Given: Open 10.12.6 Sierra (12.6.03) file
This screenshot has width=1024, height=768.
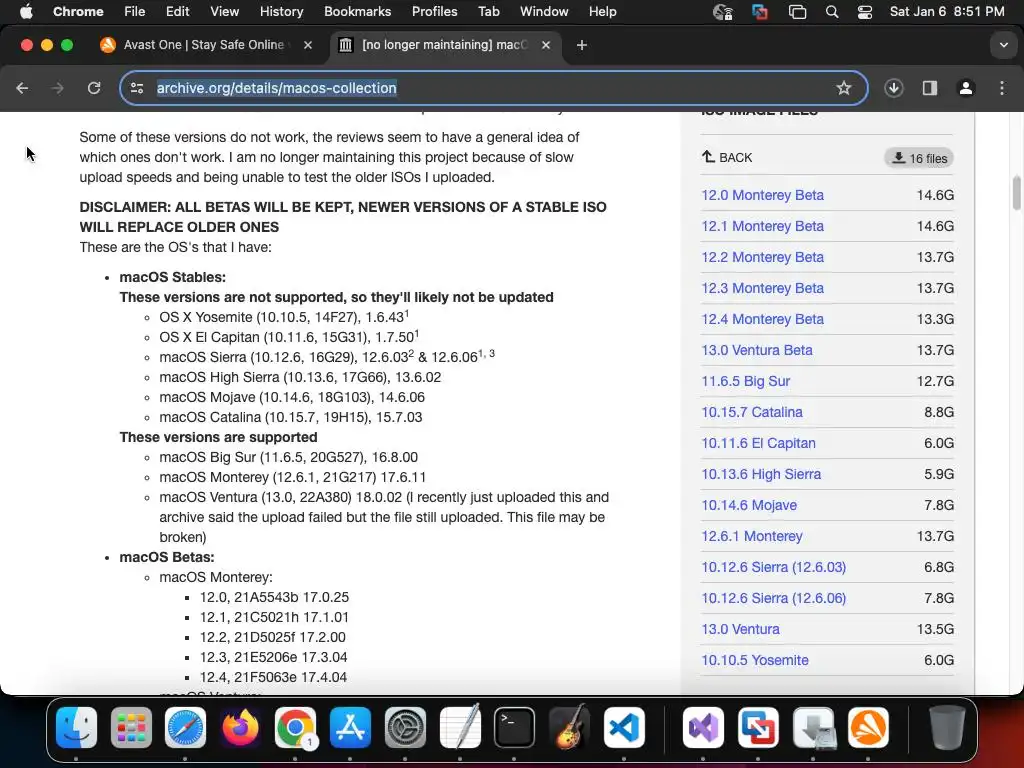Looking at the screenshot, I should pyautogui.click(x=774, y=568).
